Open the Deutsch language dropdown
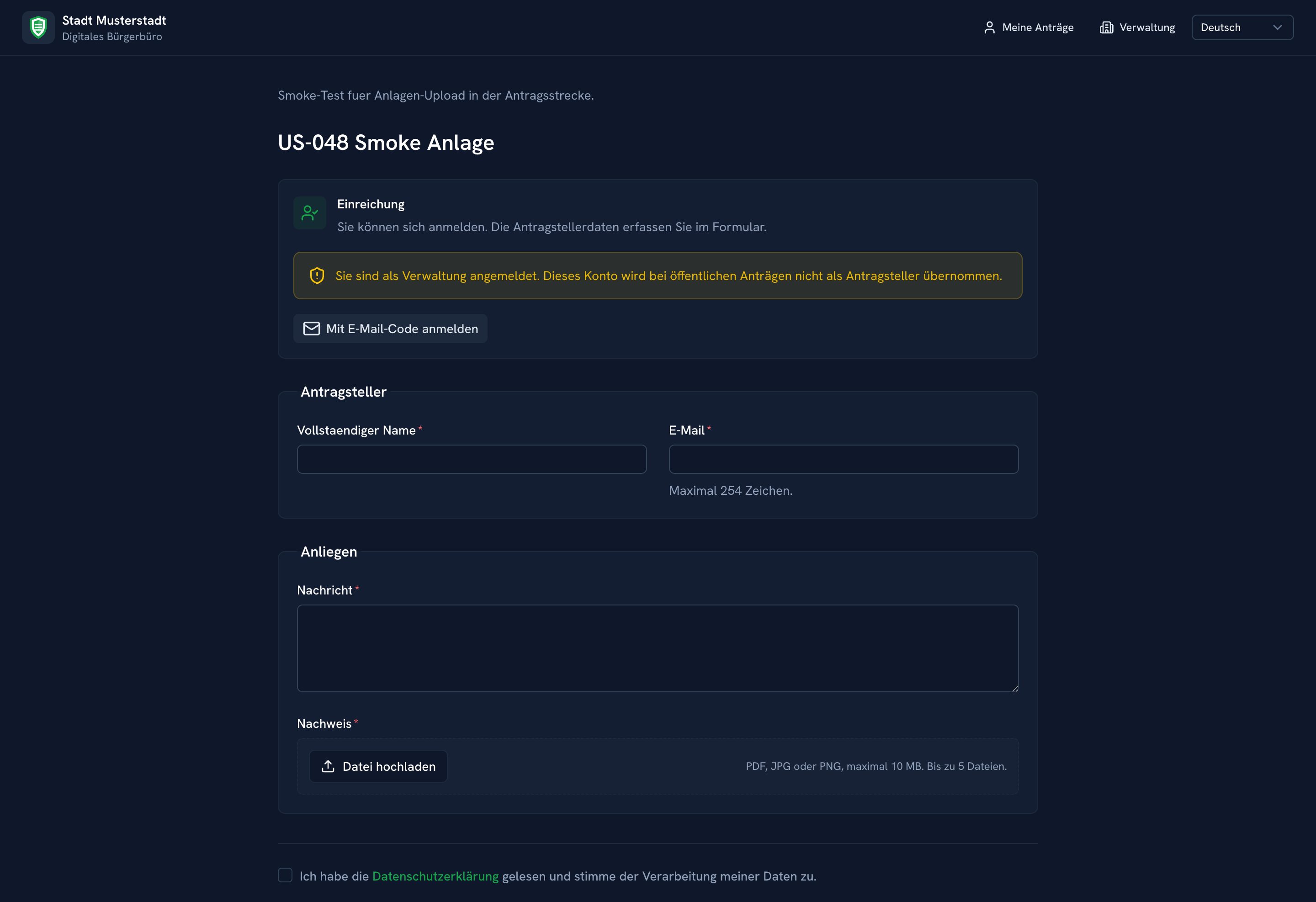Viewport: 1316px width, 902px height. [x=1242, y=27]
